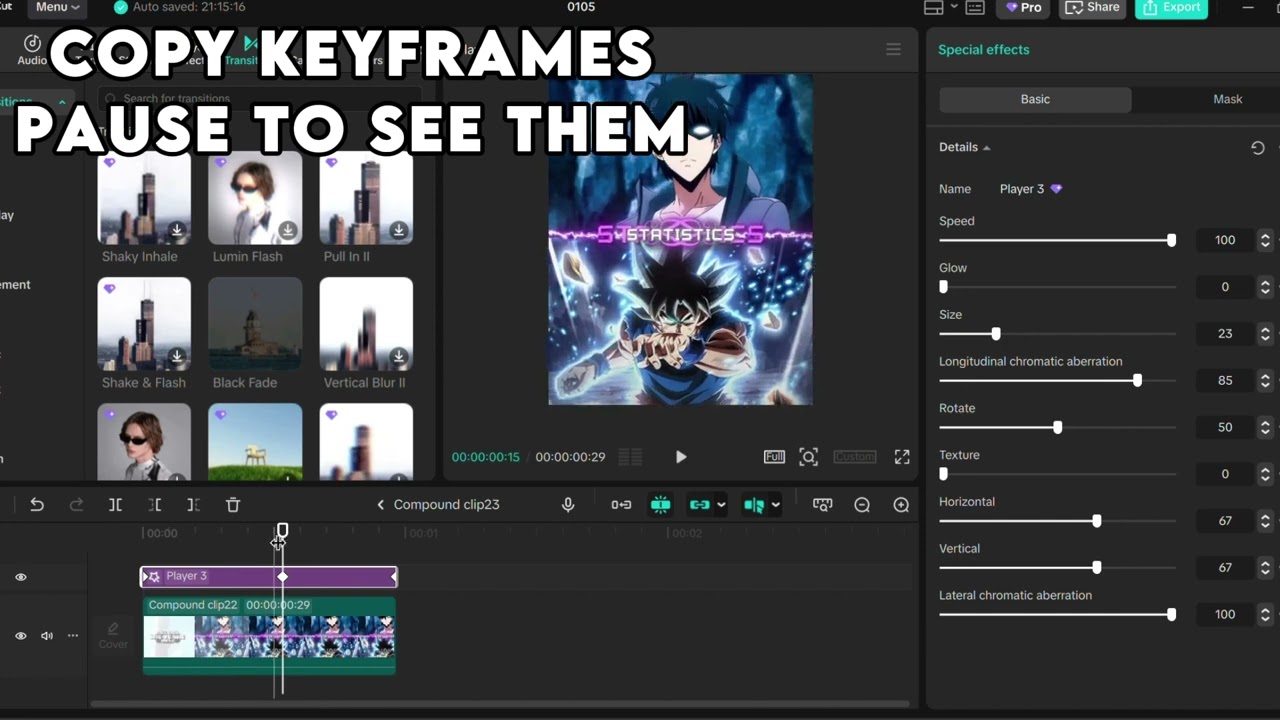Click the Size value field showing 23
Viewport: 1280px width, 720px height.
tap(1225, 334)
